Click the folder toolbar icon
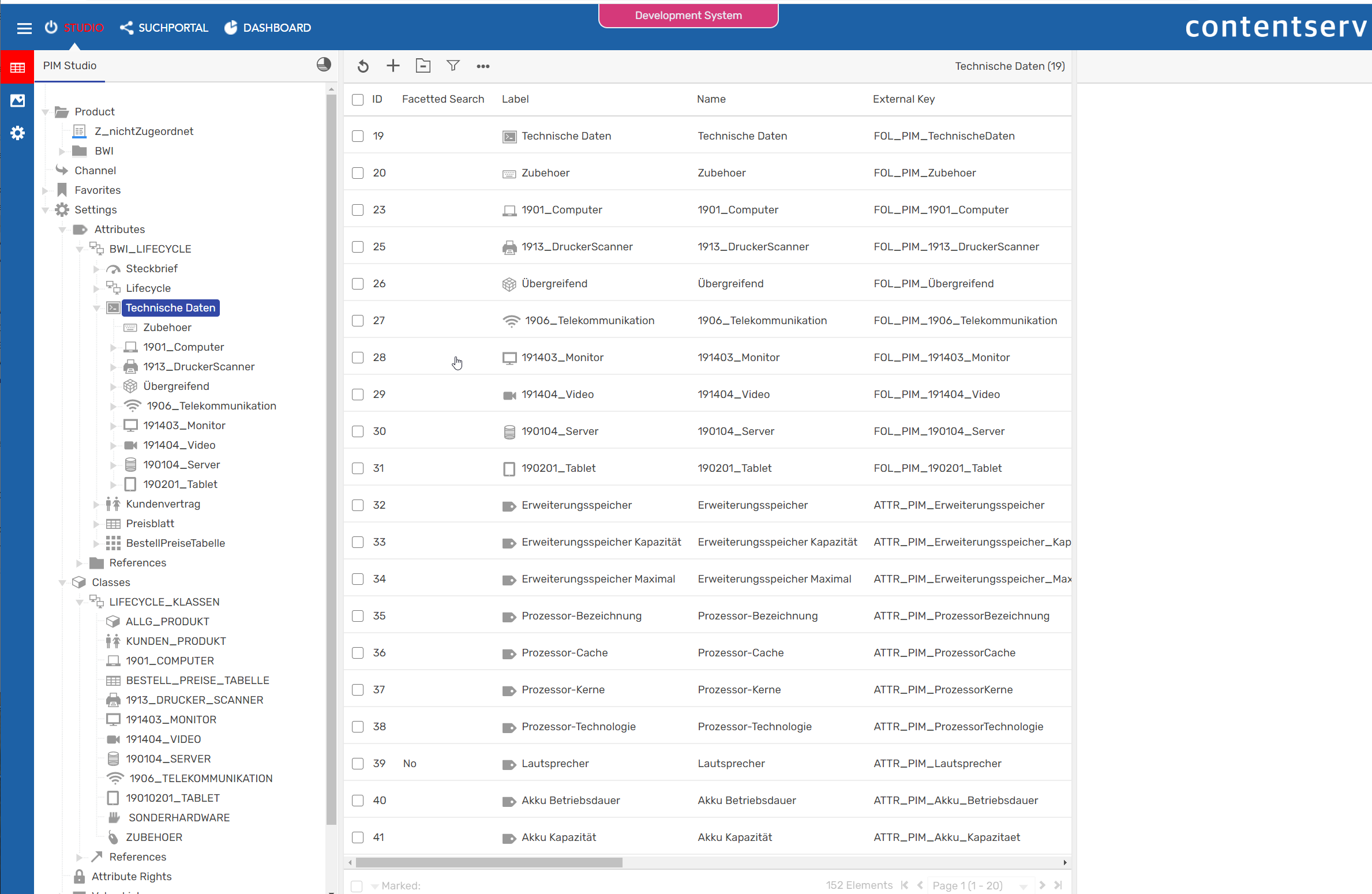1372x894 pixels. click(x=423, y=66)
